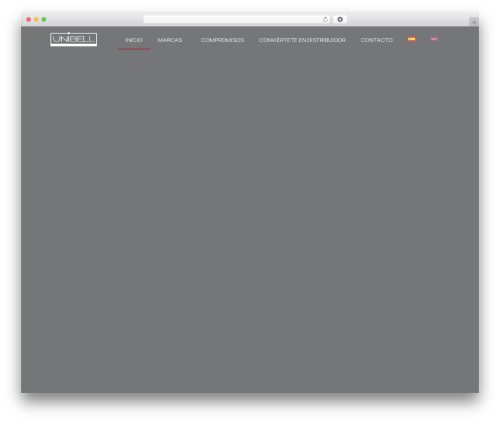Open a new tab with the plus button
Screen dimensions: 500x423
474,22
